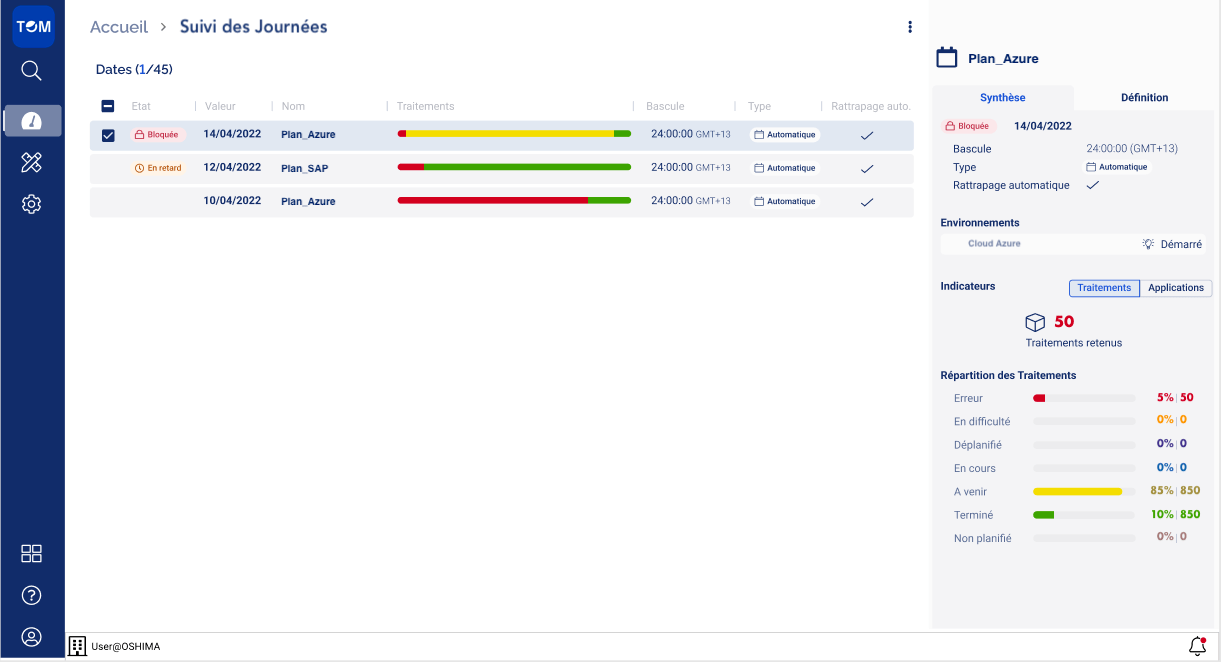Click the TOM logo icon
The width and height of the screenshot is (1221, 662).
click(x=32, y=27)
